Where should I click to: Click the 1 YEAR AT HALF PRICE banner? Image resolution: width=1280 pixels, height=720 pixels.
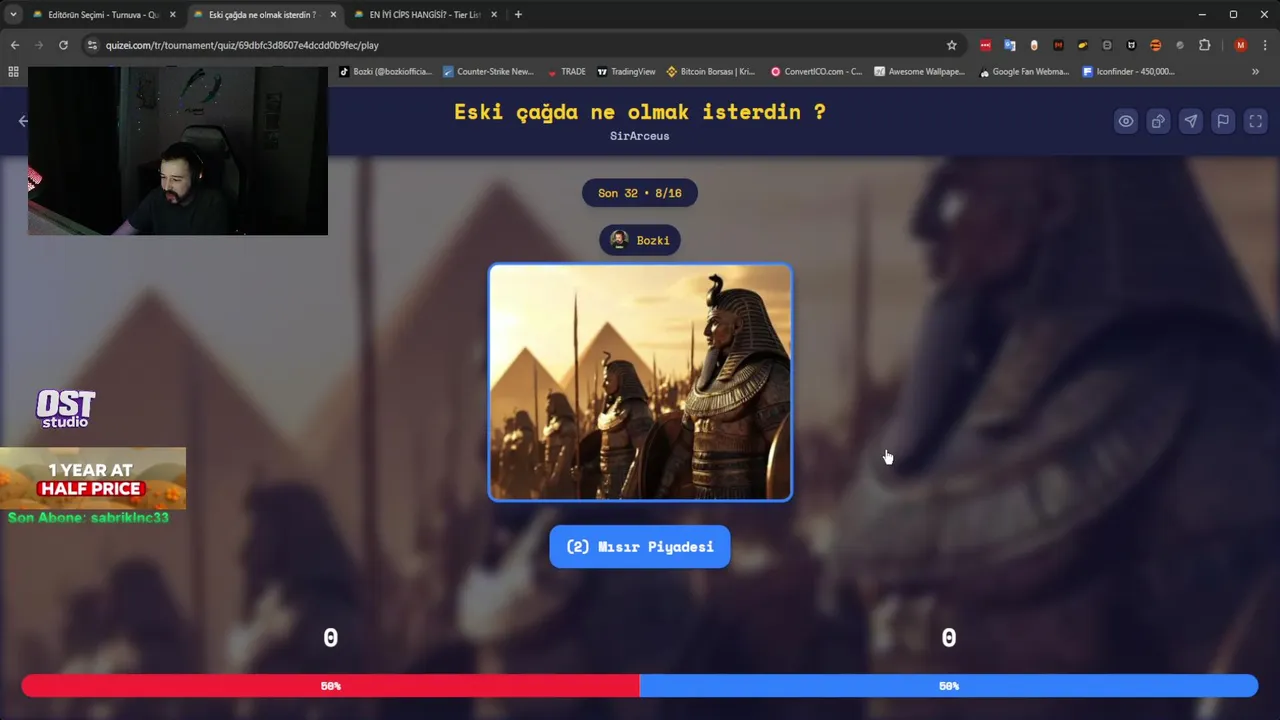coord(93,479)
